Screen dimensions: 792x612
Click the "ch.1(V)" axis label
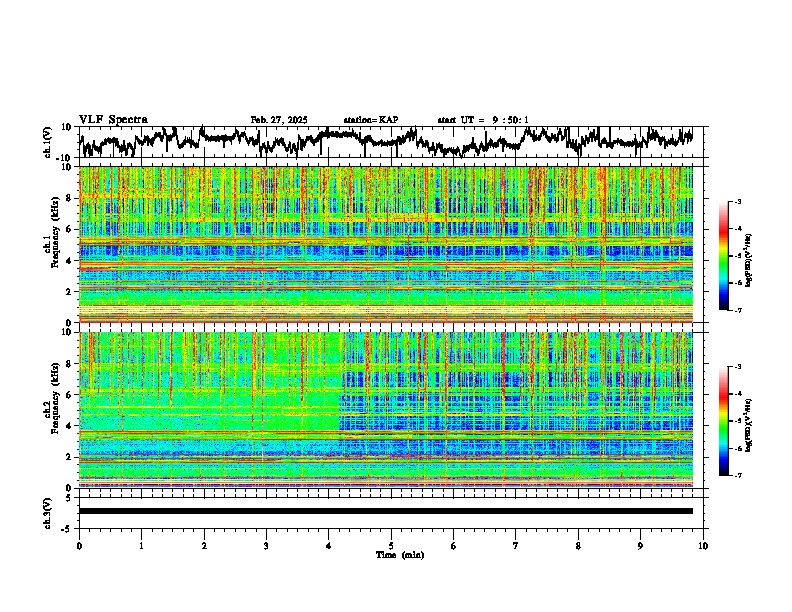(x=48, y=142)
